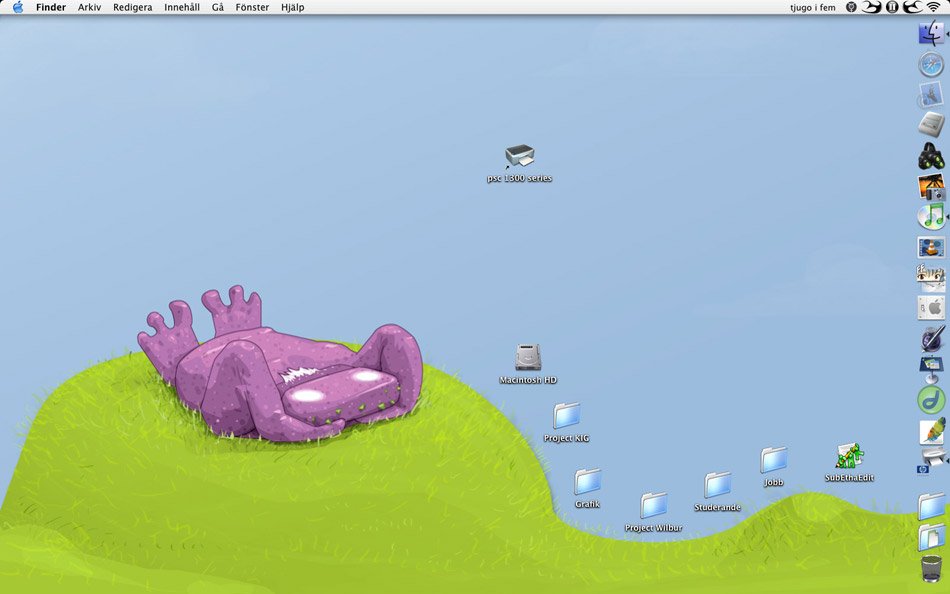Open VLC traffic cone icon in dock
This screenshot has width=950, height=594.
click(x=931, y=247)
